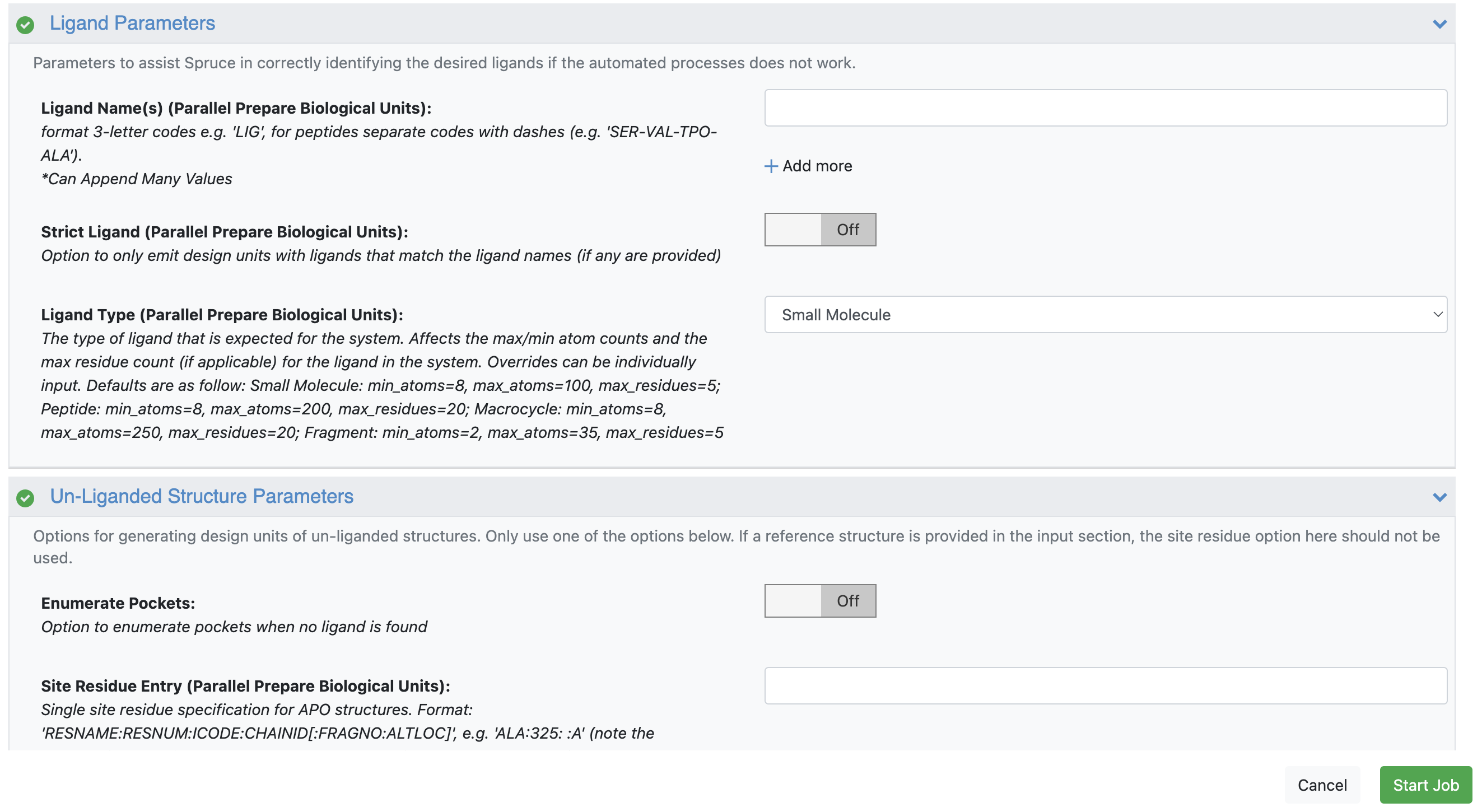Click the Ligand Type parameter label
Image resolution: width=1482 pixels, height=812 pixels.
coord(221,315)
